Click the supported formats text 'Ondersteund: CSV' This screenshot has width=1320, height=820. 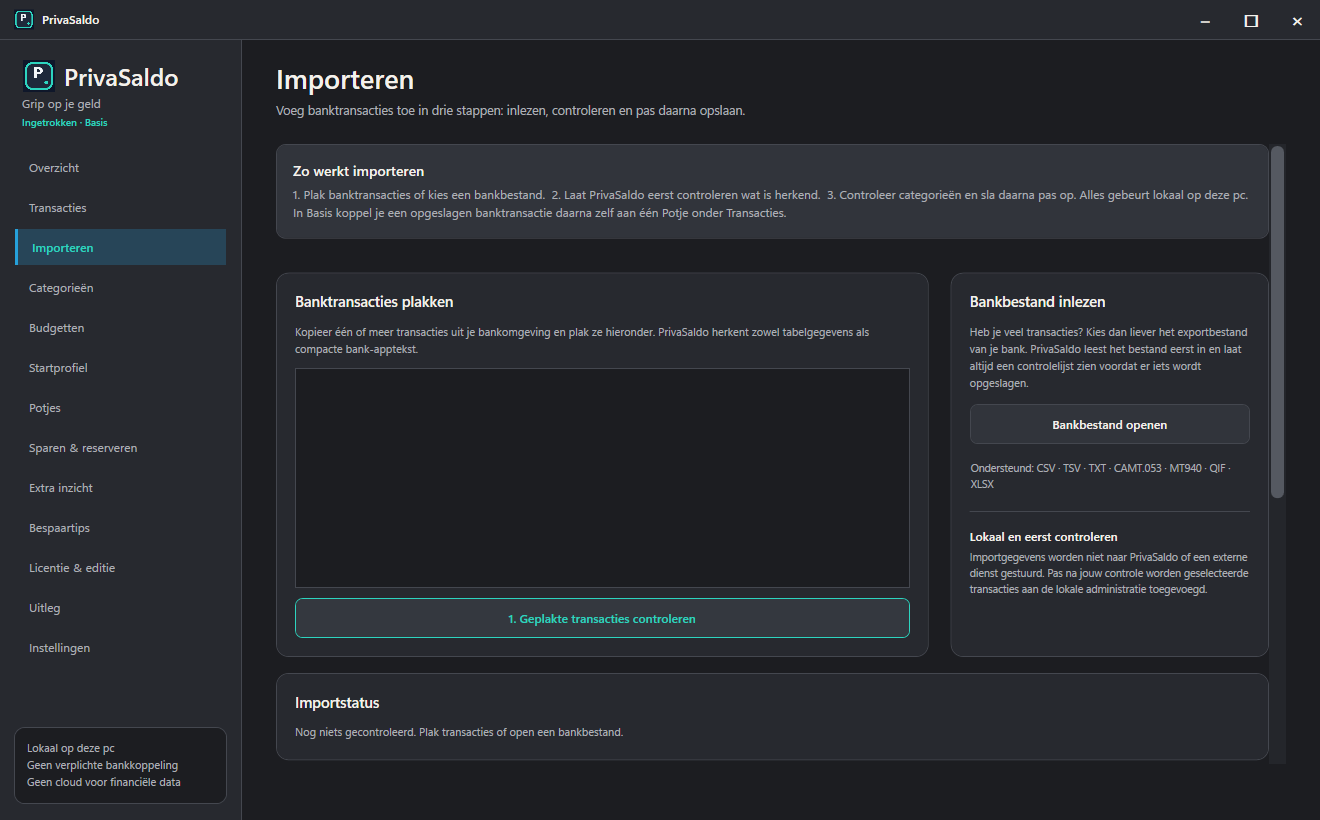click(1100, 476)
